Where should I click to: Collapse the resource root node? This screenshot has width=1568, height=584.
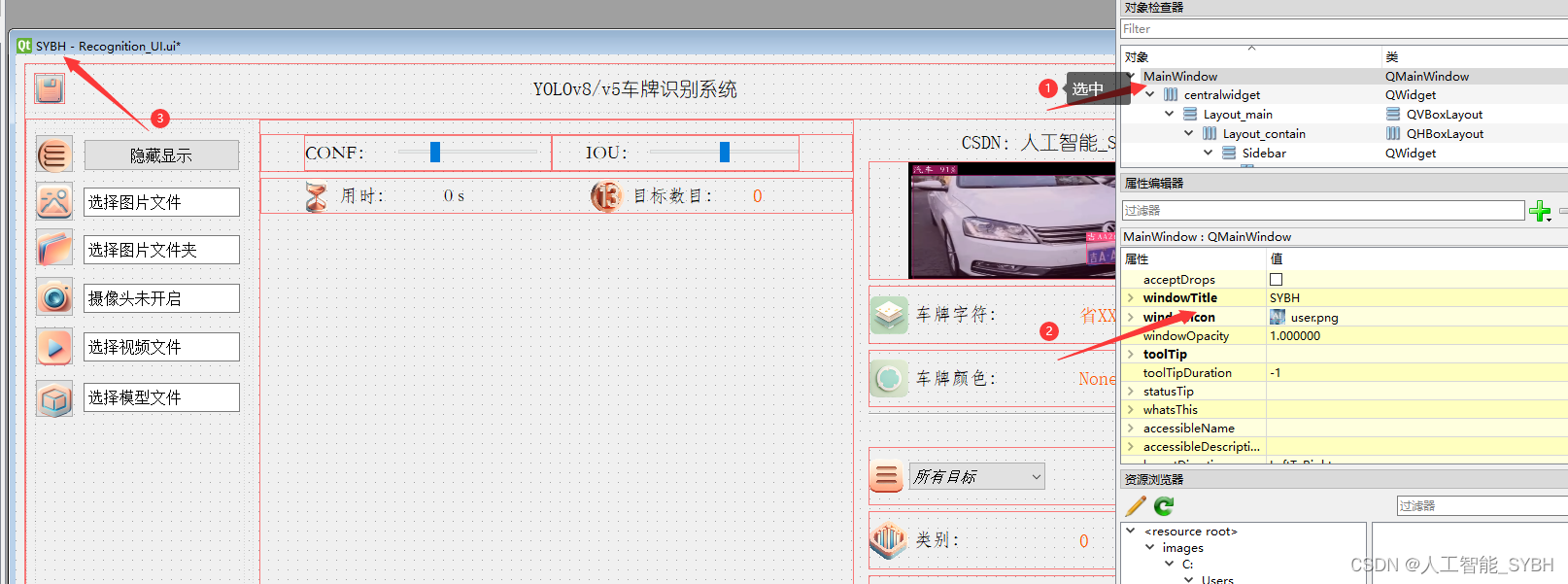click(1131, 532)
